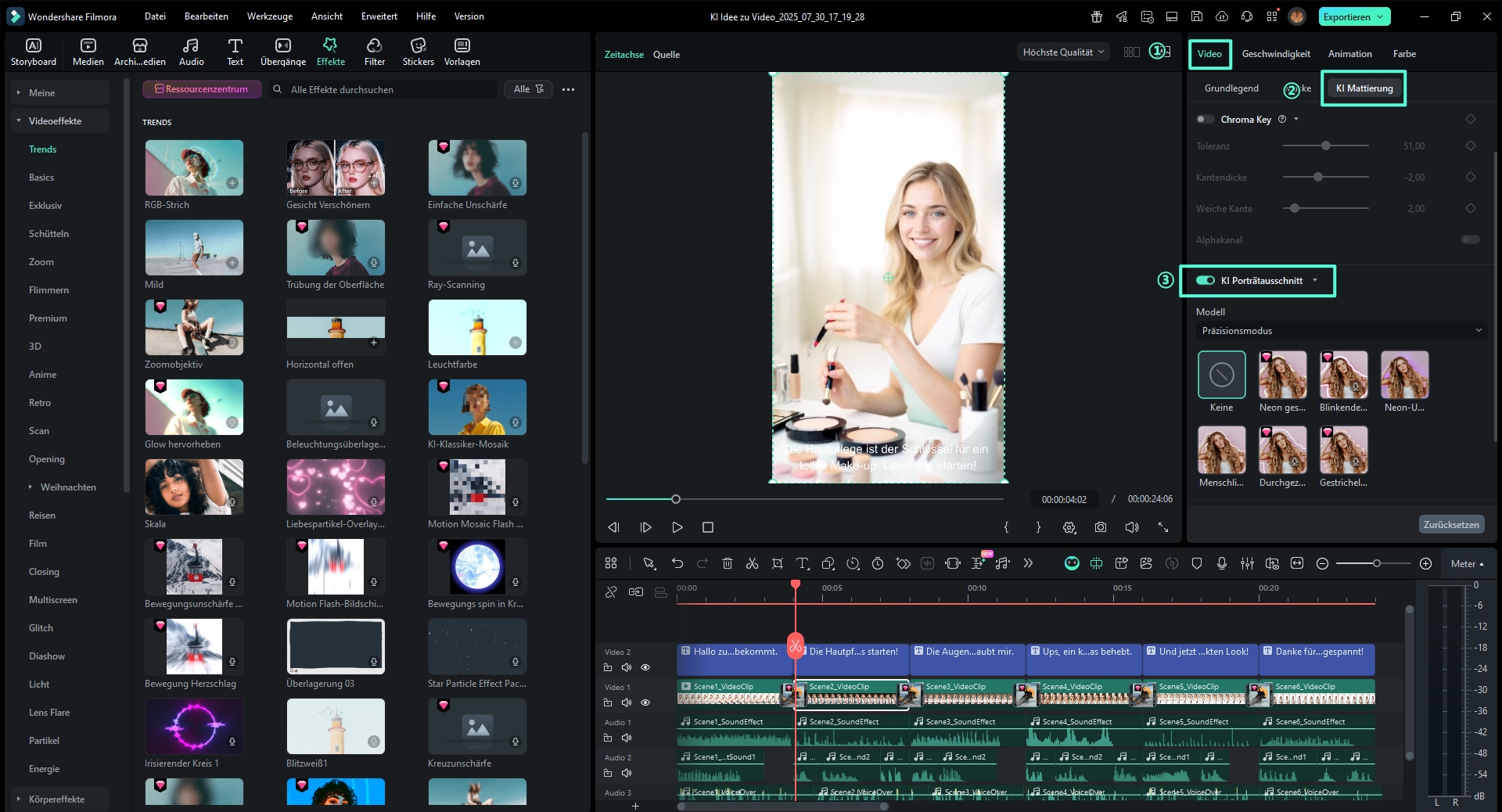This screenshot has height=812, width=1502.
Task: Select the RGB-Strich effect thumbnail
Action: click(194, 168)
